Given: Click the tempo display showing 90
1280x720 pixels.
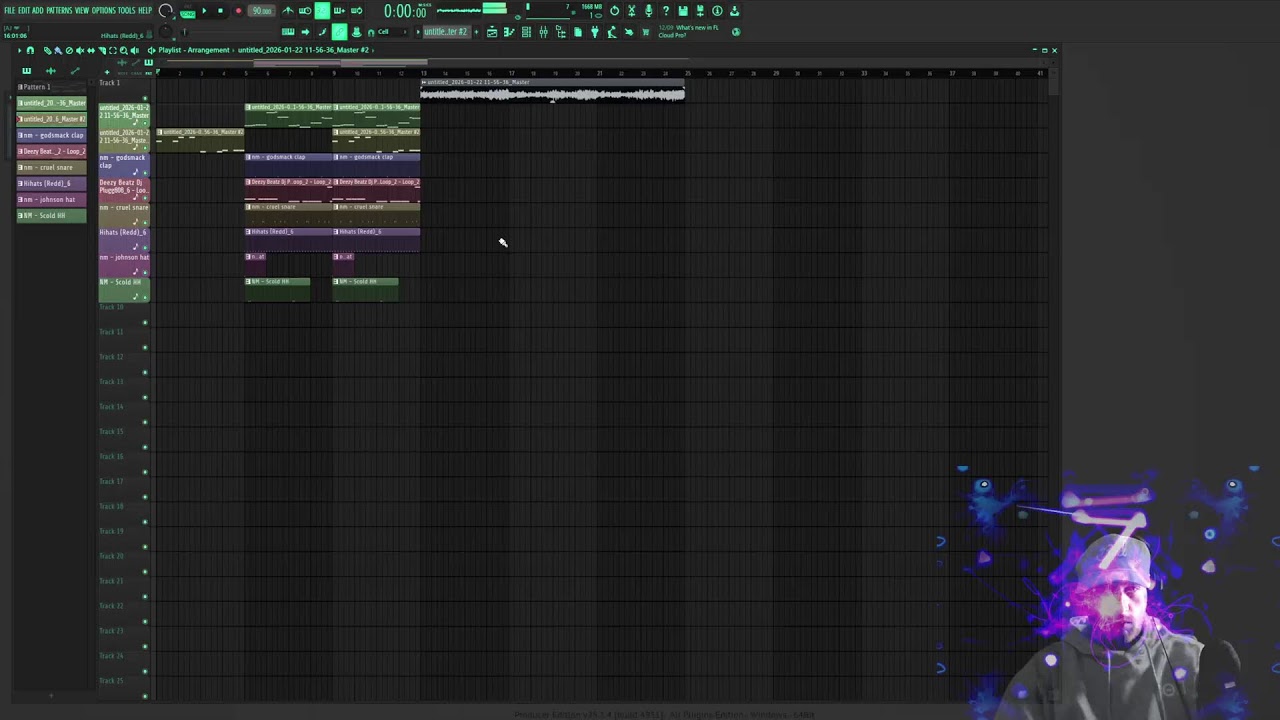Looking at the screenshot, I should (262, 11).
